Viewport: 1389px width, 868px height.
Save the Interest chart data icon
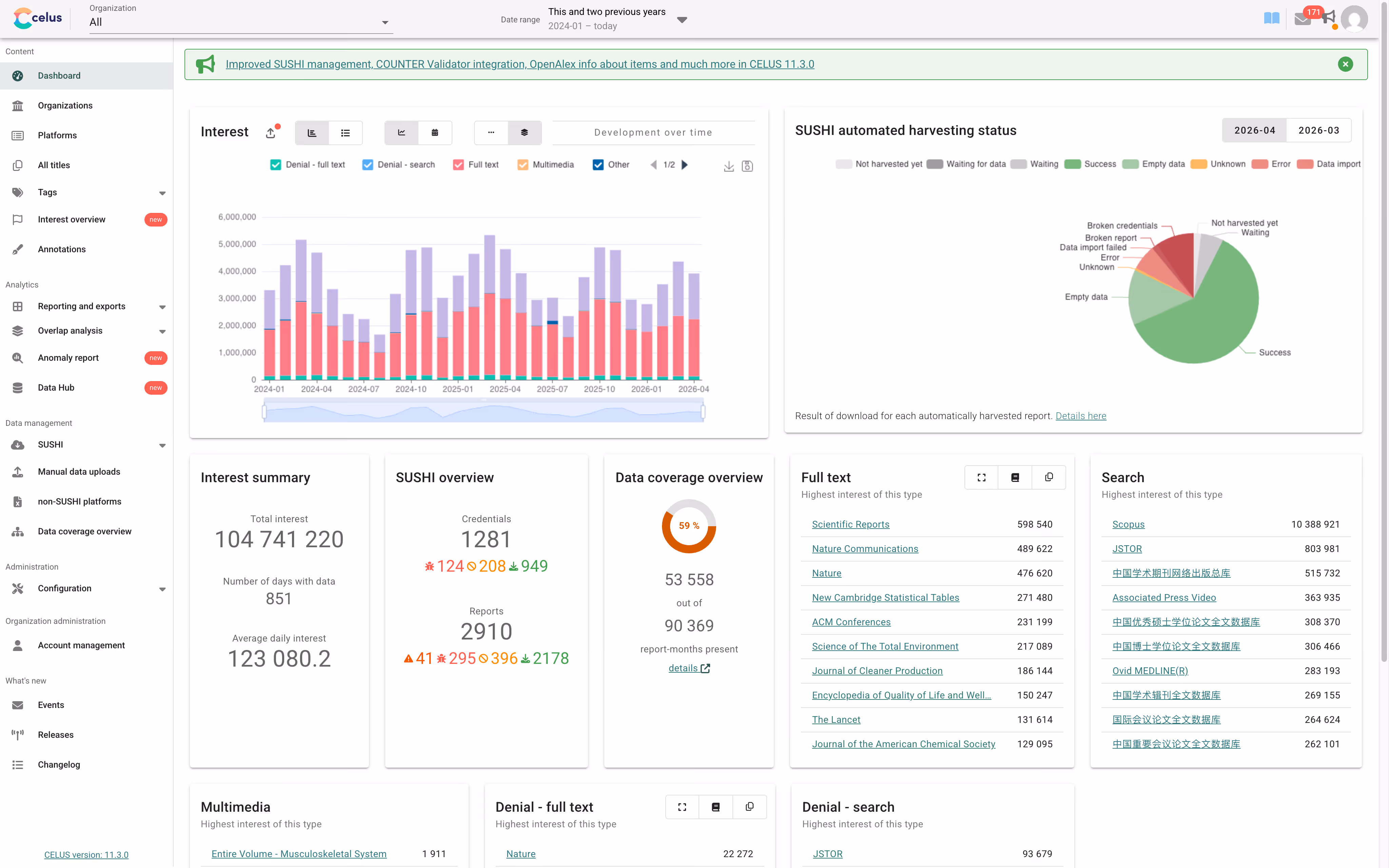pos(747,166)
